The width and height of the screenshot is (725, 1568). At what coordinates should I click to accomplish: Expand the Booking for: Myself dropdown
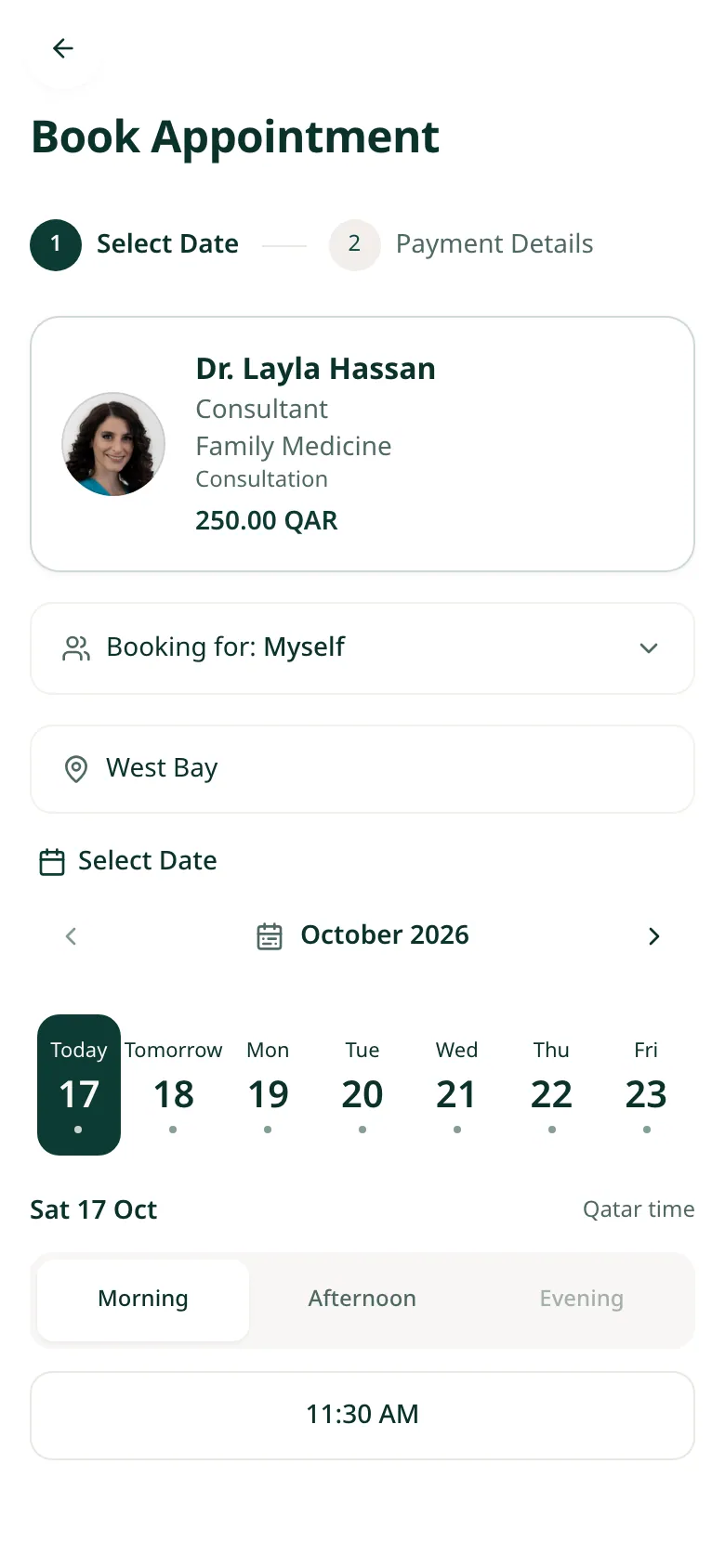362,648
